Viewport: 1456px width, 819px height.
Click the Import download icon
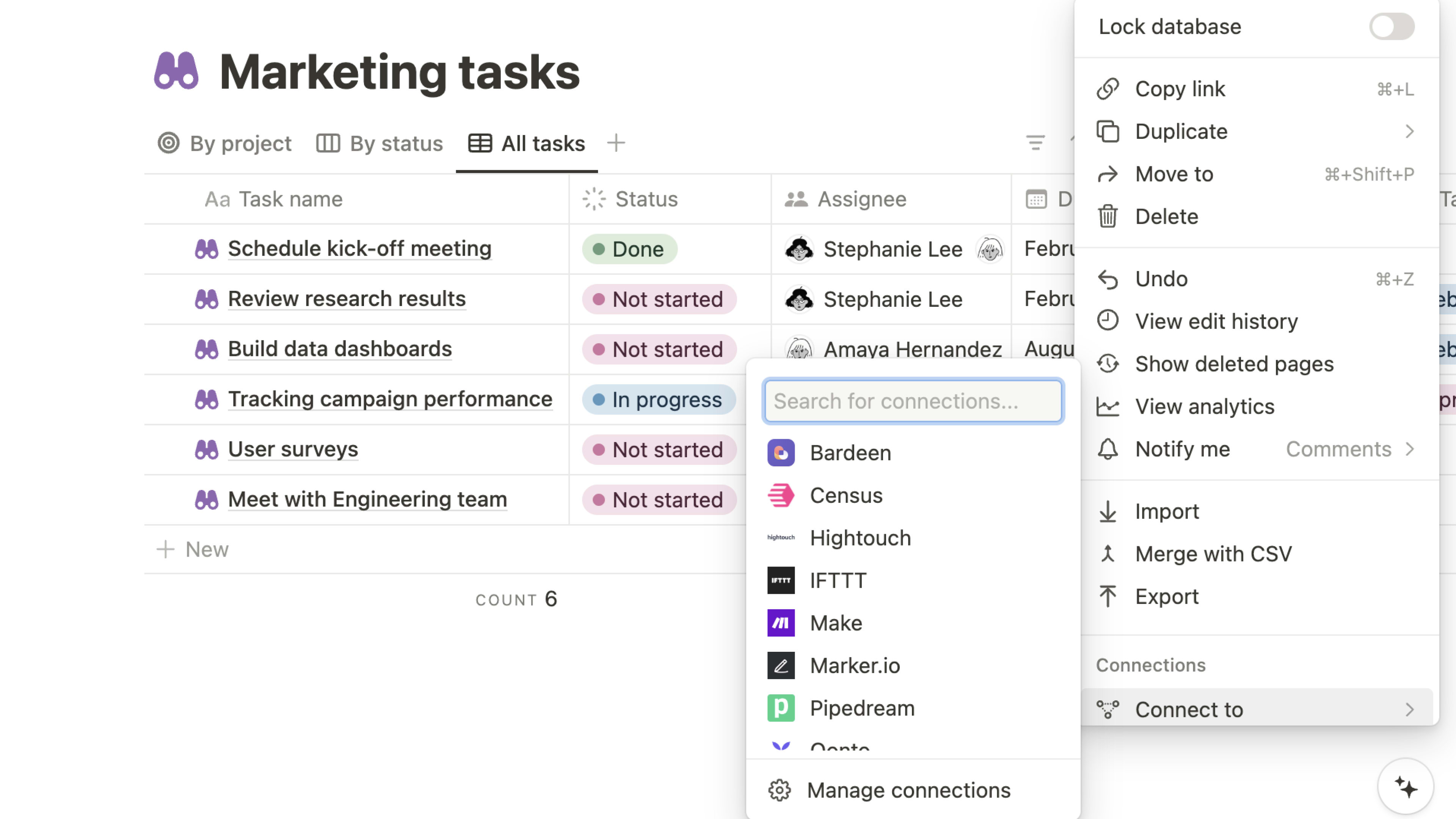1108,511
